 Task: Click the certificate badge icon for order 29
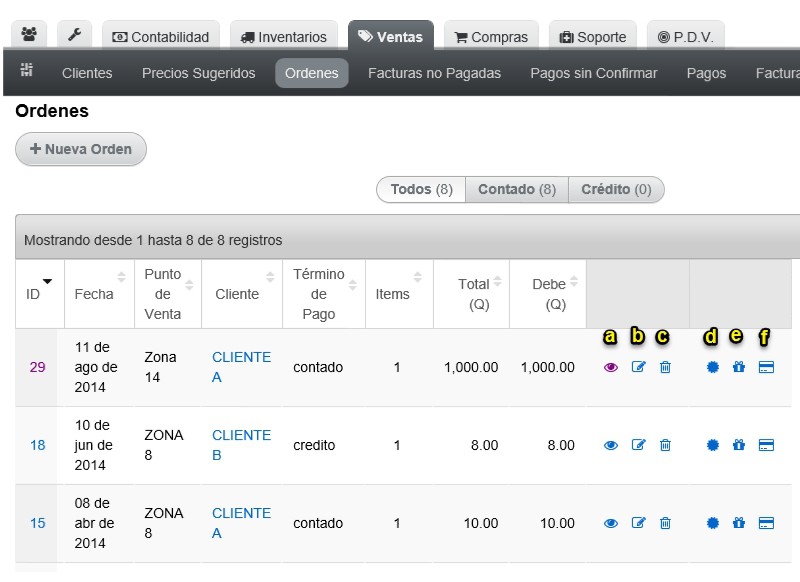[713, 367]
